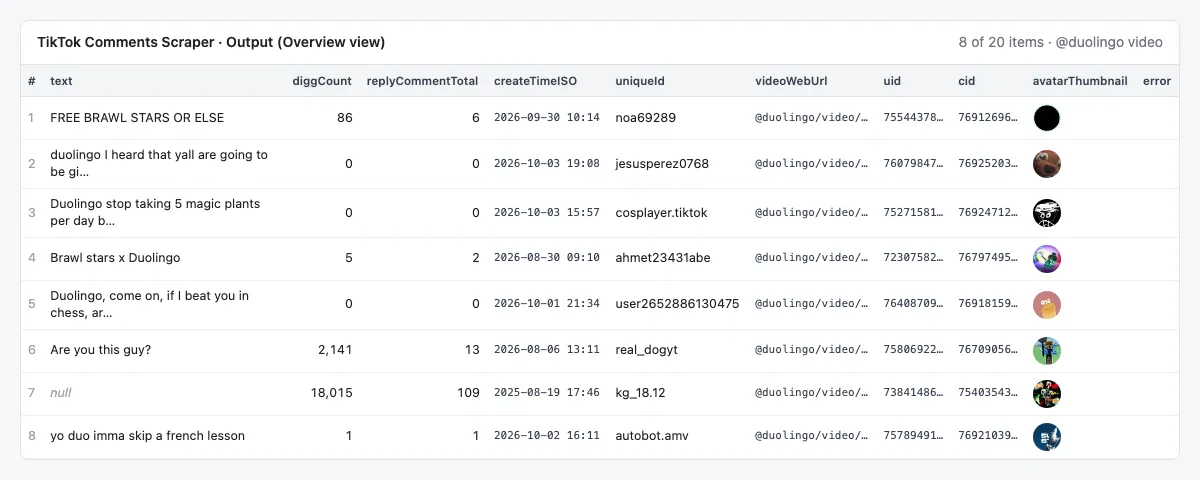The width and height of the screenshot is (1200, 480).
Task: Open jesusperez0768's avatar thumbnail
Action: pos(1047,164)
